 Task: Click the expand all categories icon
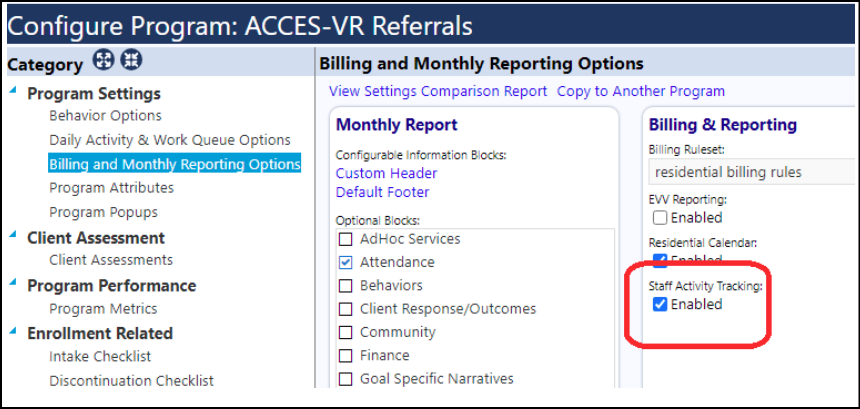pos(103,60)
